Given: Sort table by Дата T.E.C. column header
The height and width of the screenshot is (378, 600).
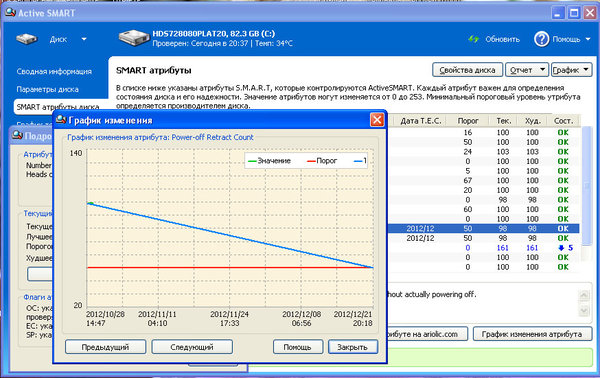Looking at the screenshot, I should (x=421, y=121).
